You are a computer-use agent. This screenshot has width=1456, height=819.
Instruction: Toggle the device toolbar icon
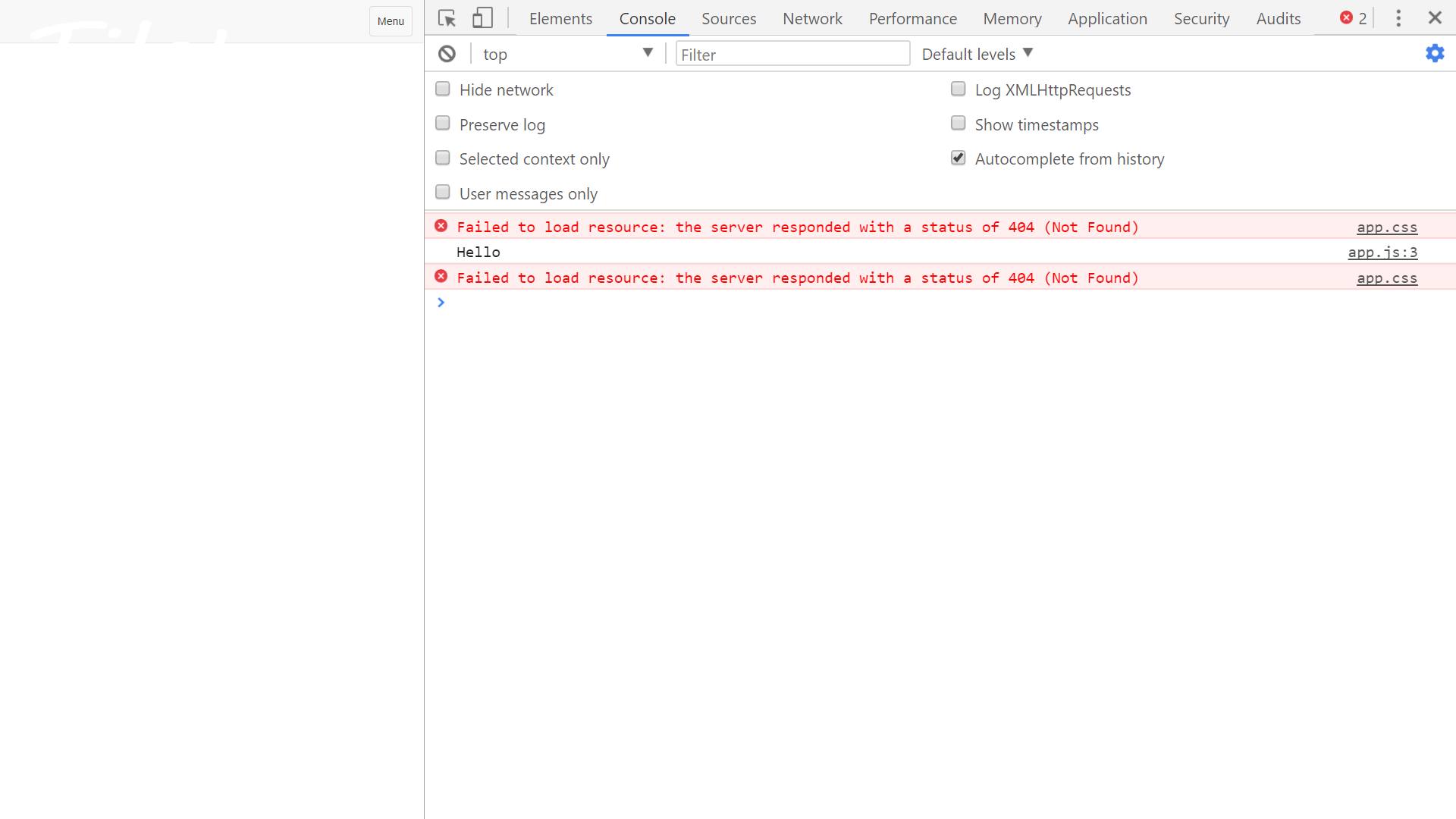[482, 18]
